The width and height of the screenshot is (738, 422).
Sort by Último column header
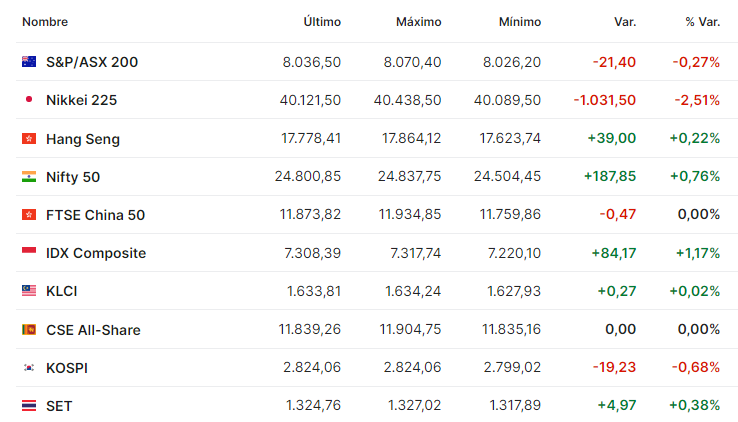[x=322, y=22]
